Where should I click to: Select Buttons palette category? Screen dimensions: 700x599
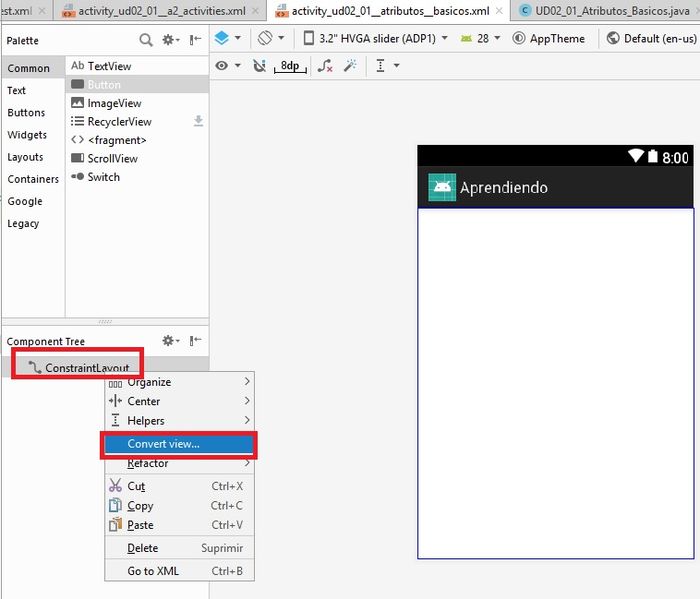(x=33, y=112)
